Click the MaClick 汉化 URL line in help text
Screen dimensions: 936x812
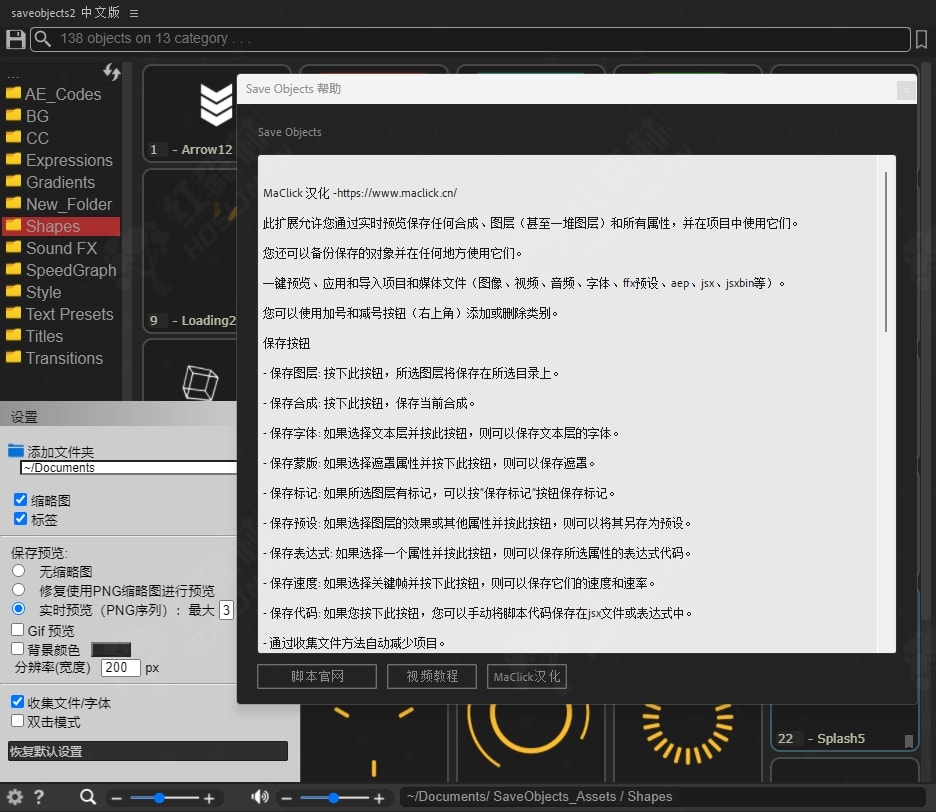pyautogui.click(x=360, y=193)
